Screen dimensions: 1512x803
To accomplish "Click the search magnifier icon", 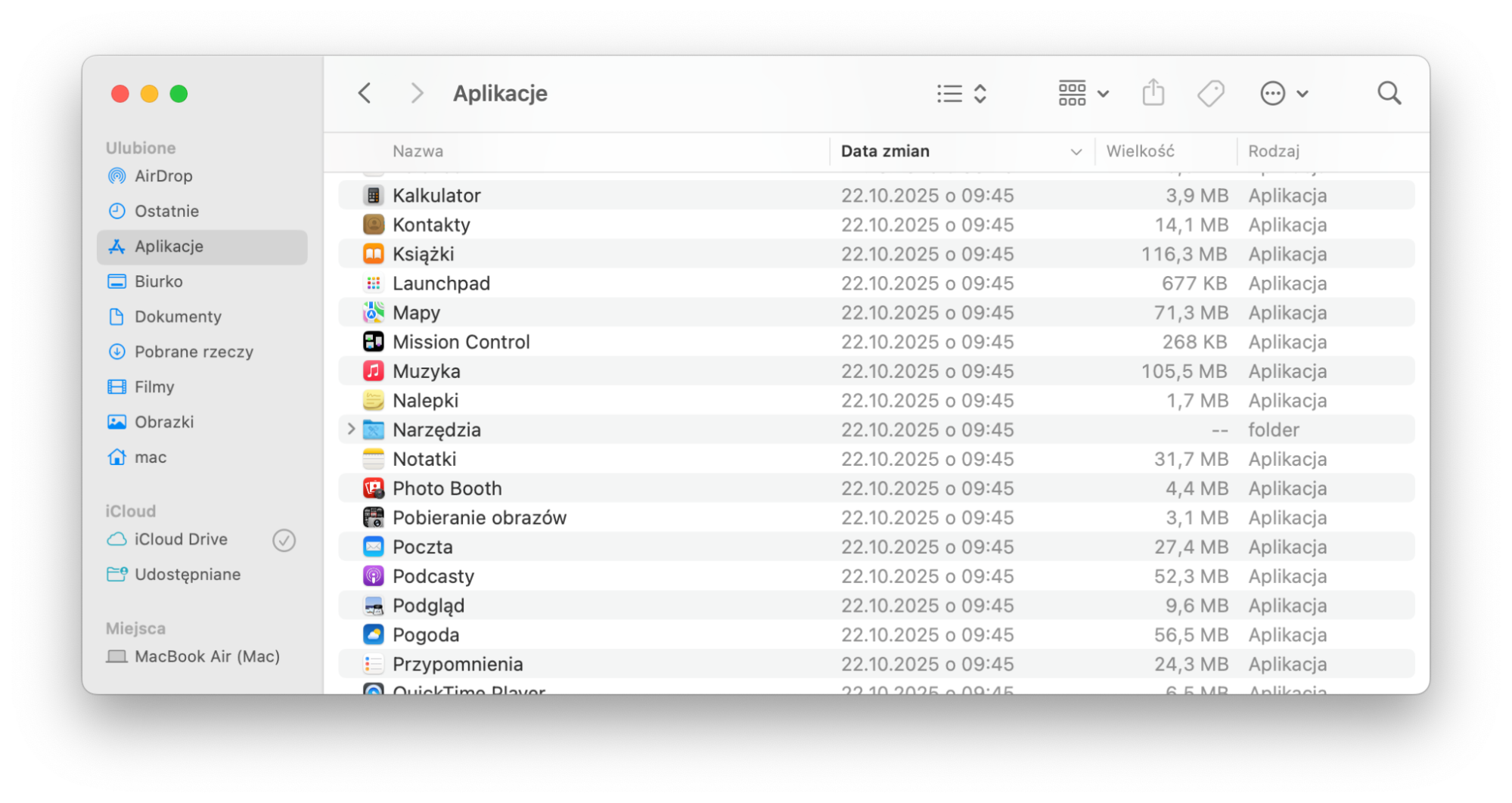I will coord(1389,94).
